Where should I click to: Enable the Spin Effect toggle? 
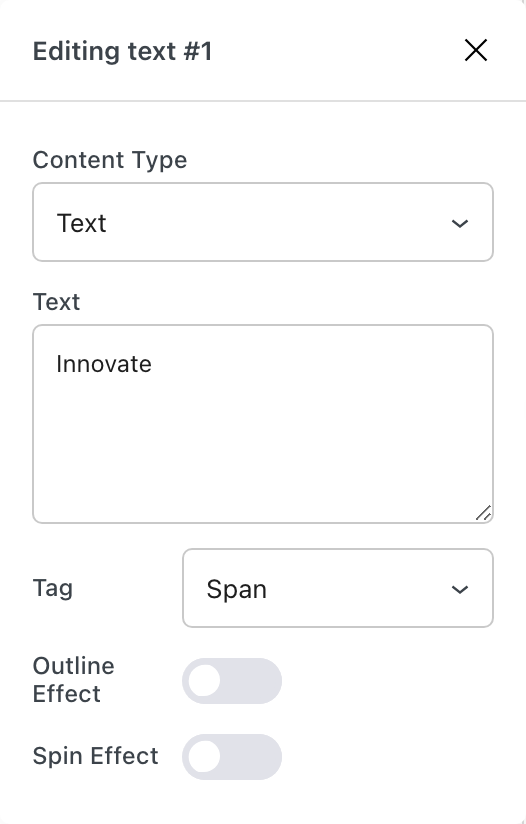point(232,757)
